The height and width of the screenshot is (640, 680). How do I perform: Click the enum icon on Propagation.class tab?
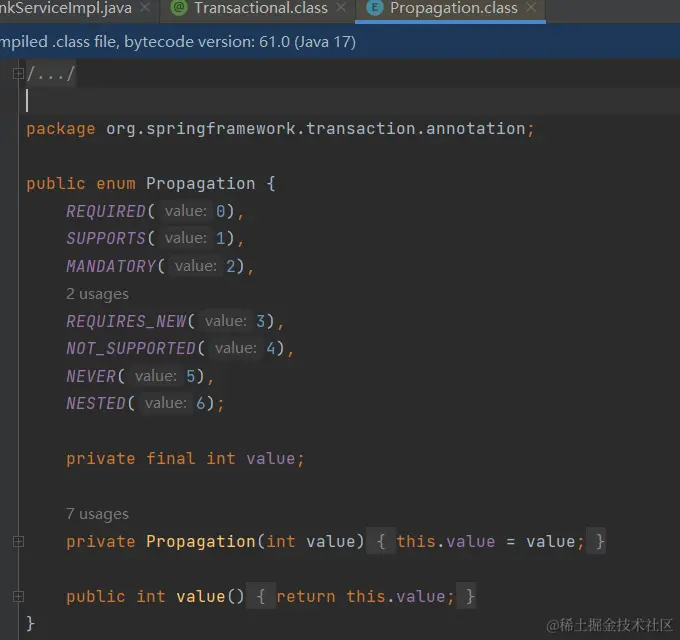(x=375, y=7)
